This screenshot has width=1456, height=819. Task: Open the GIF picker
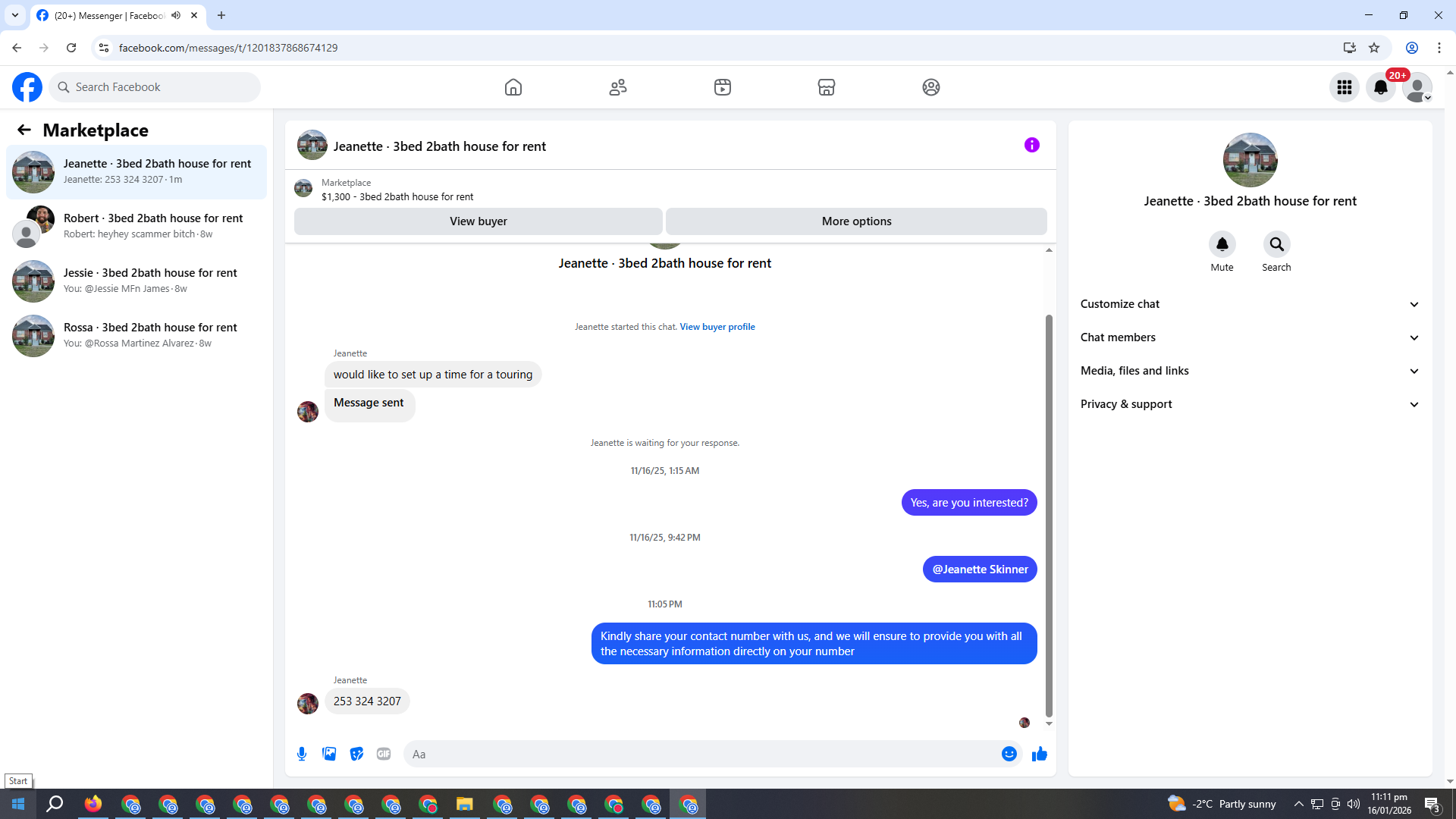(384, 754)
